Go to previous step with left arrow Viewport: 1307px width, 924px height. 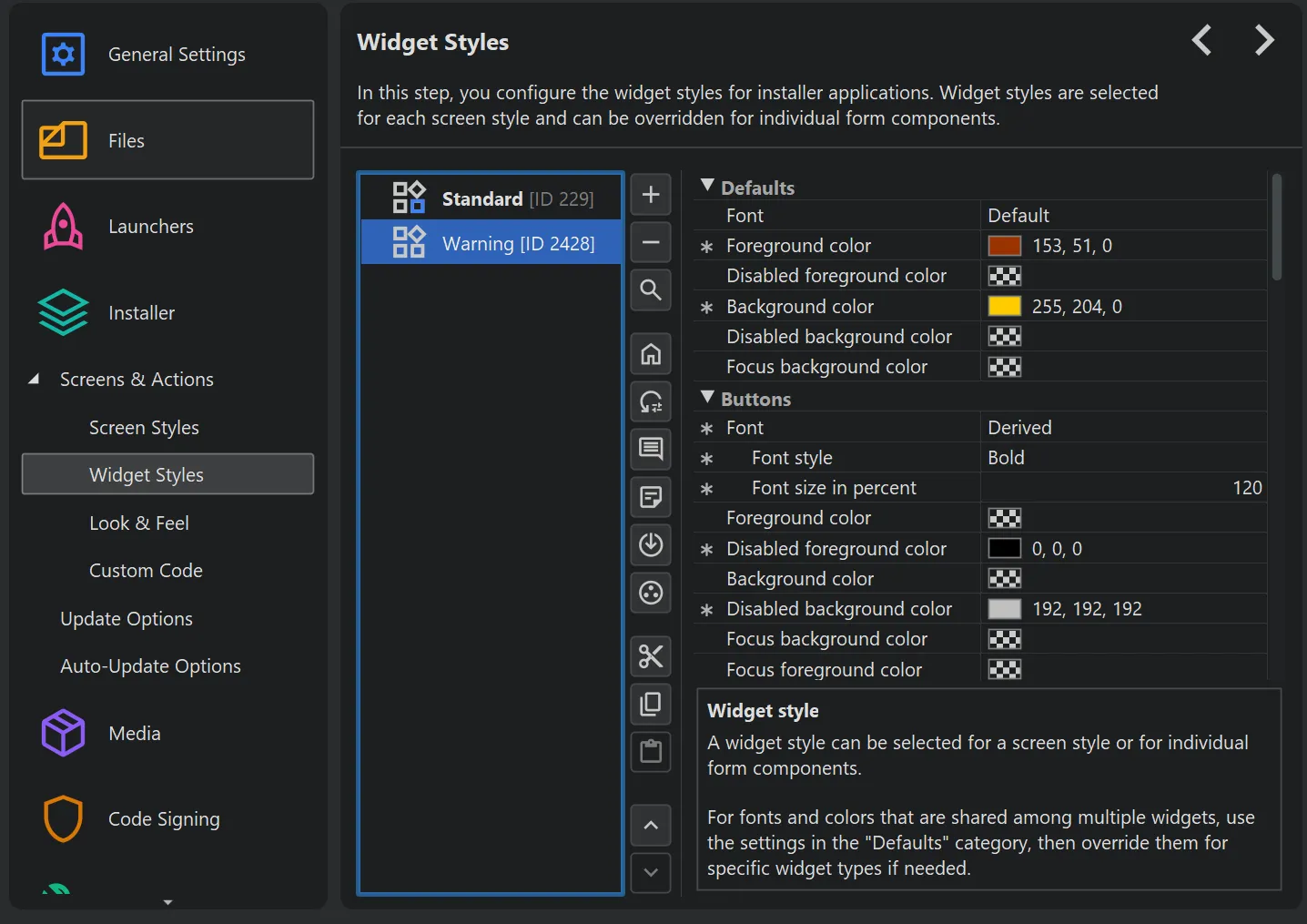pos(1201,41)
